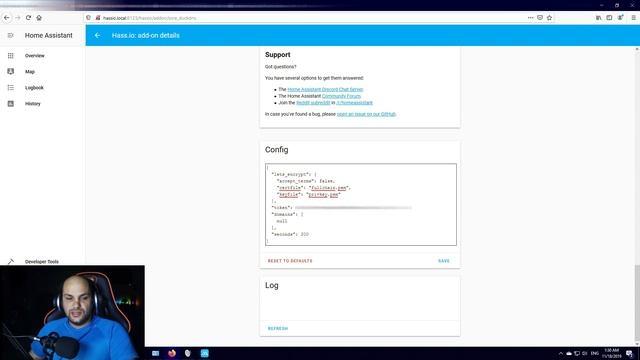Open Firefox library icon
640x360 pixels.
point(598,18)
